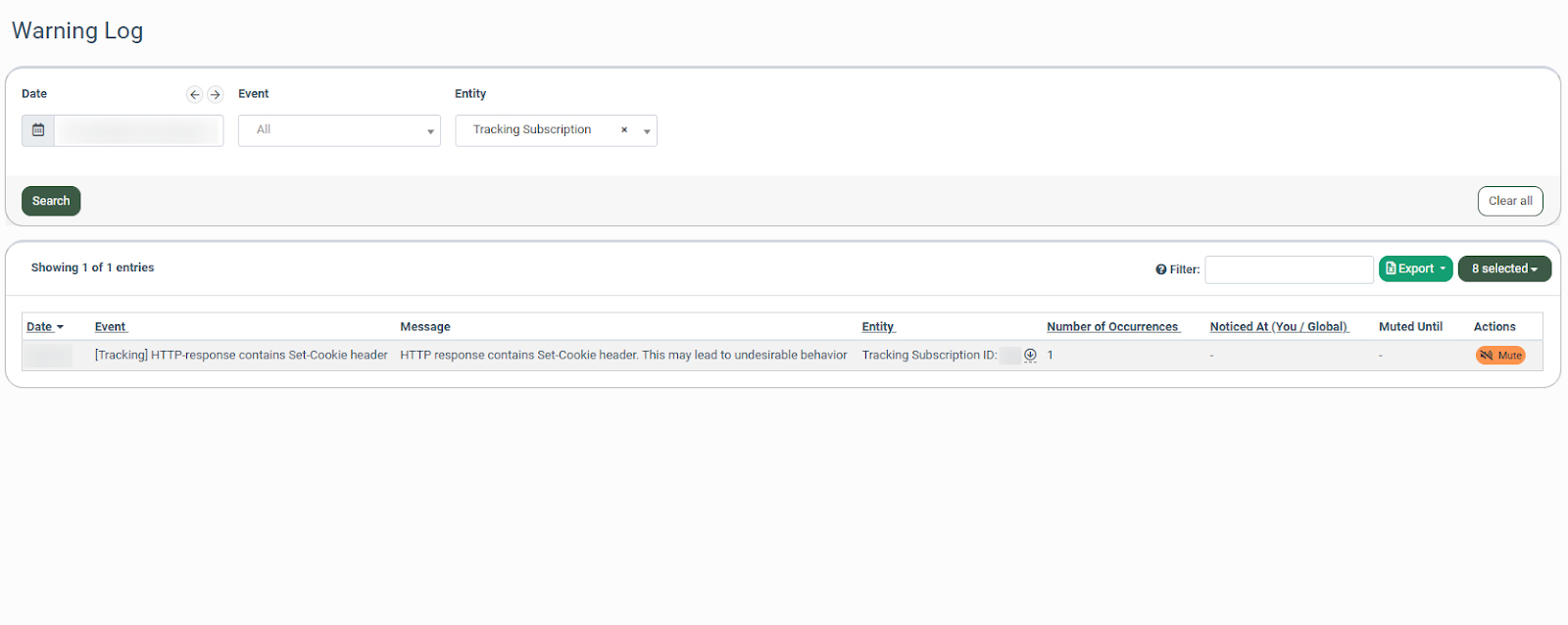Screen dimensions: 1568x625
Task: Click the calendar icon beside Date field
Action: point(38,130)
